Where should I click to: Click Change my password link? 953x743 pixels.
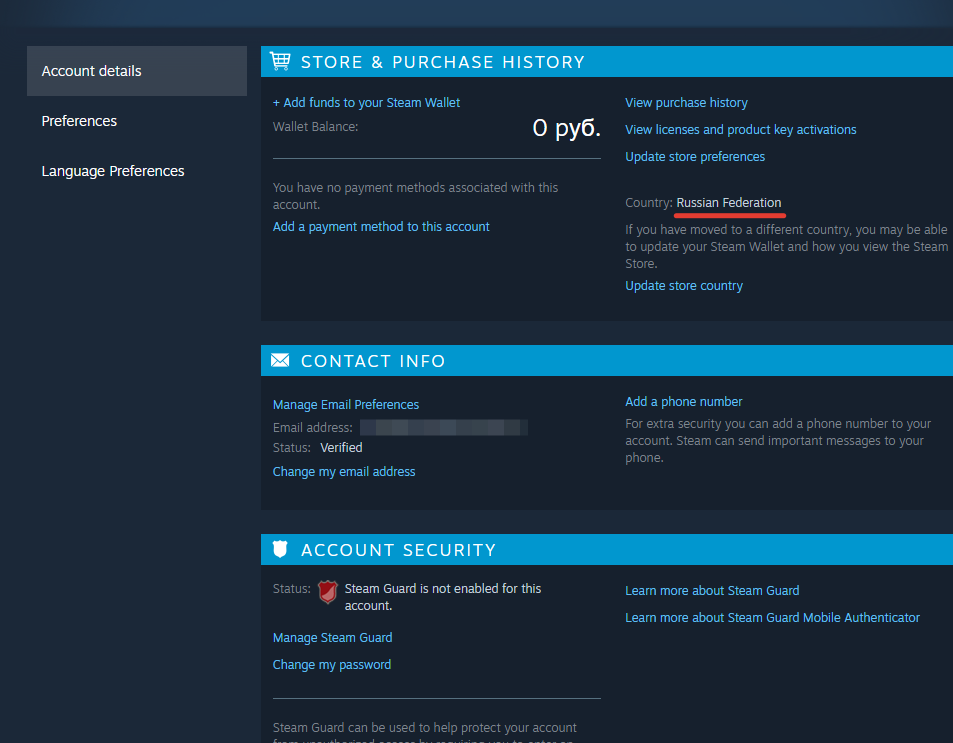click(x=332, y=665)
